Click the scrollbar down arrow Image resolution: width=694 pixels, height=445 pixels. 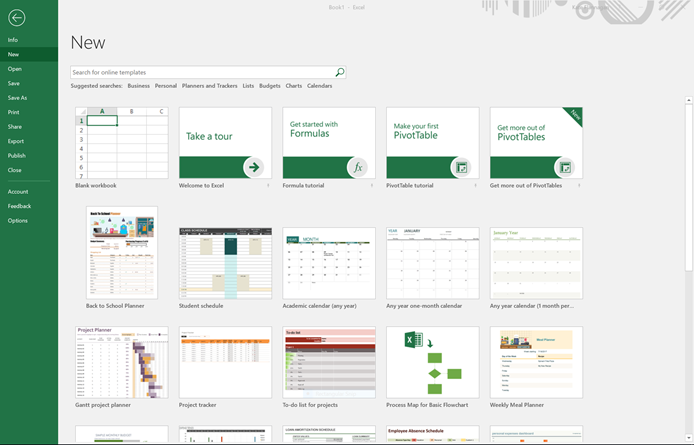pyautogui.click(x=689, y=437)
